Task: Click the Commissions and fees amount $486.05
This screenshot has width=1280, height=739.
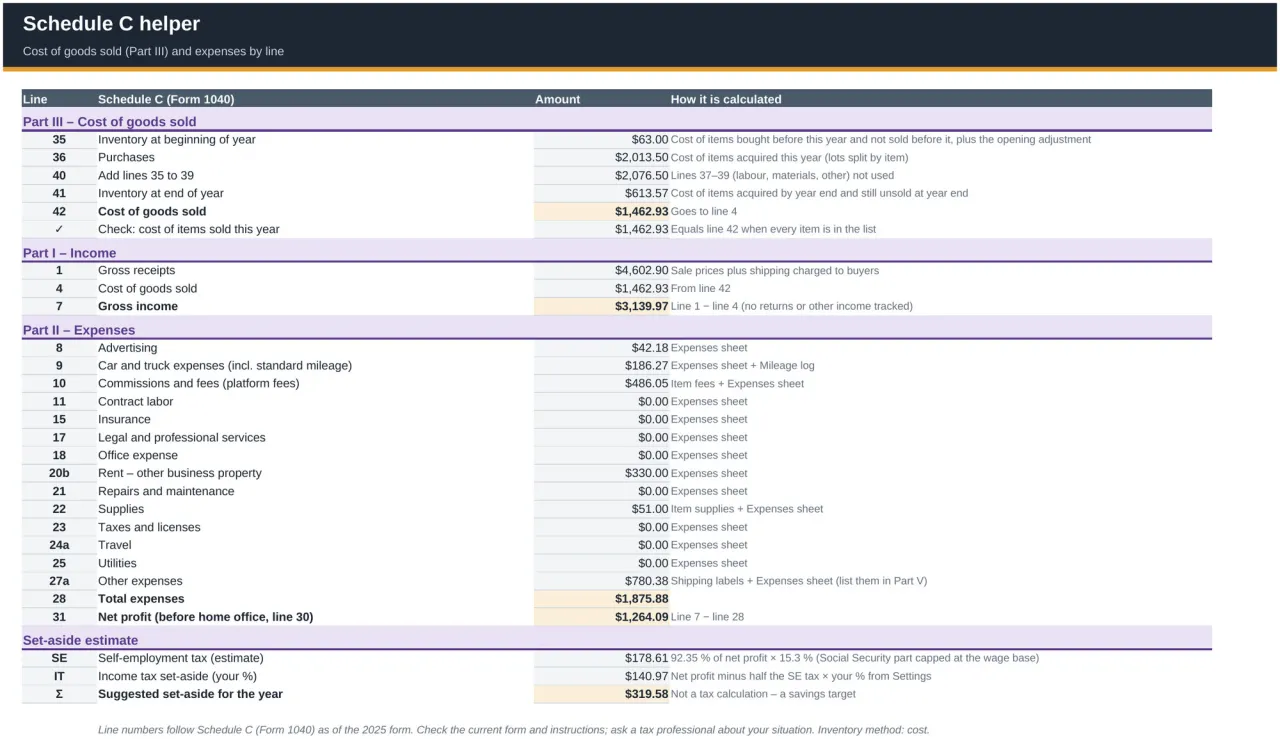Action: point(601,384)
